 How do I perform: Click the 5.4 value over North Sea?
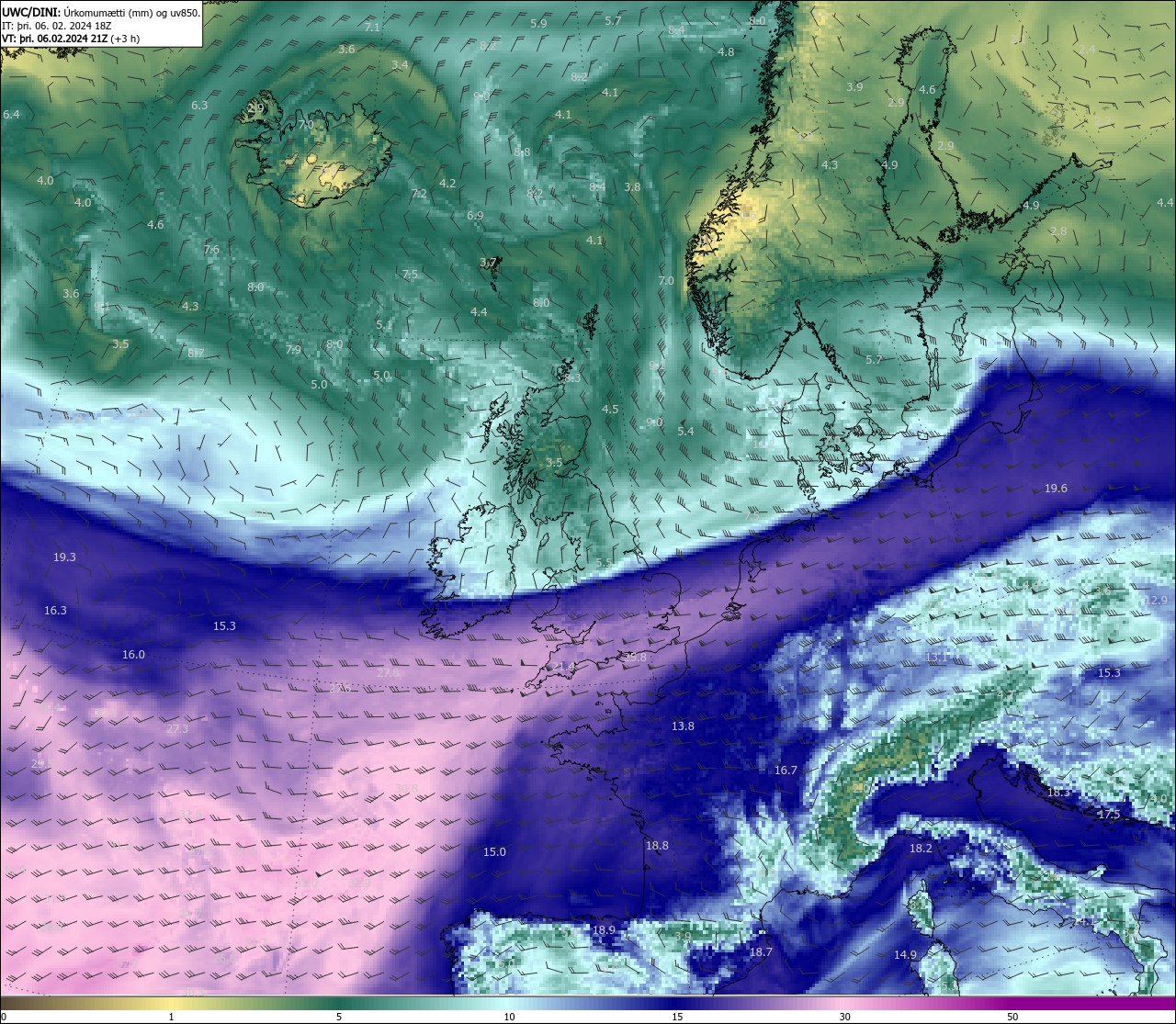click(x=685, y=432)
